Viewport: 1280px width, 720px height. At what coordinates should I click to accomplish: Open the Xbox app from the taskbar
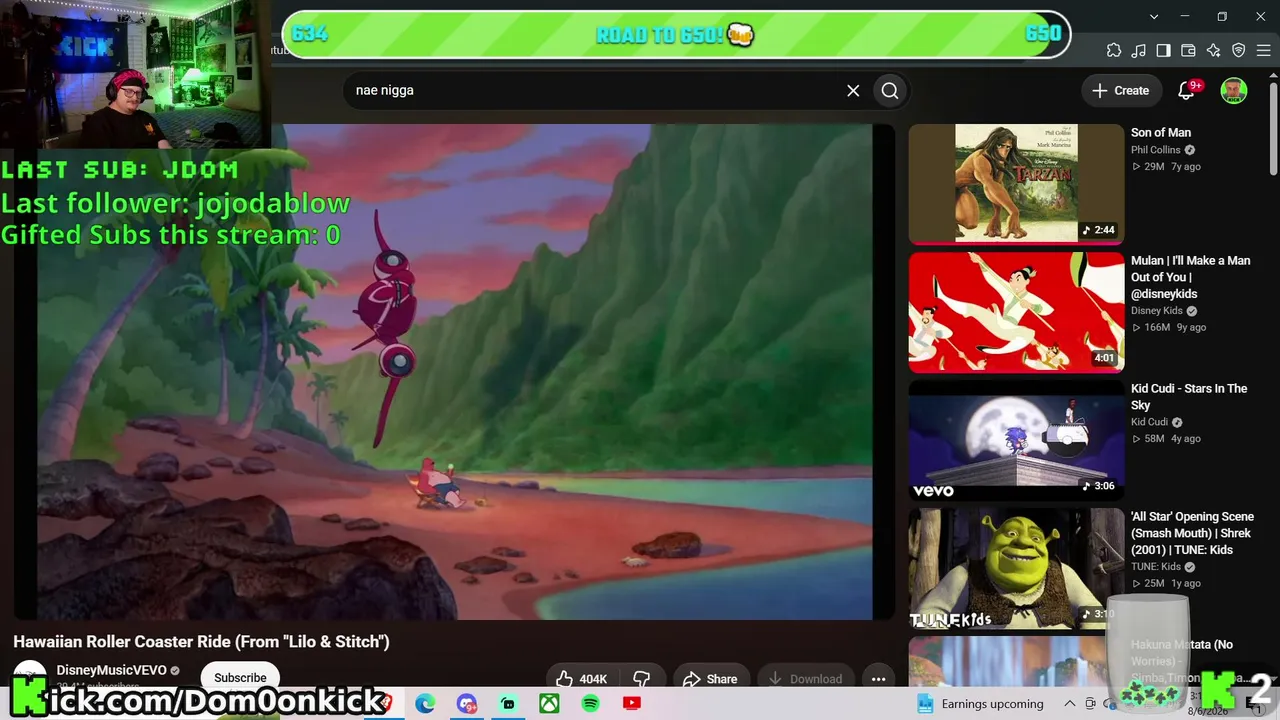coord(549,704)
